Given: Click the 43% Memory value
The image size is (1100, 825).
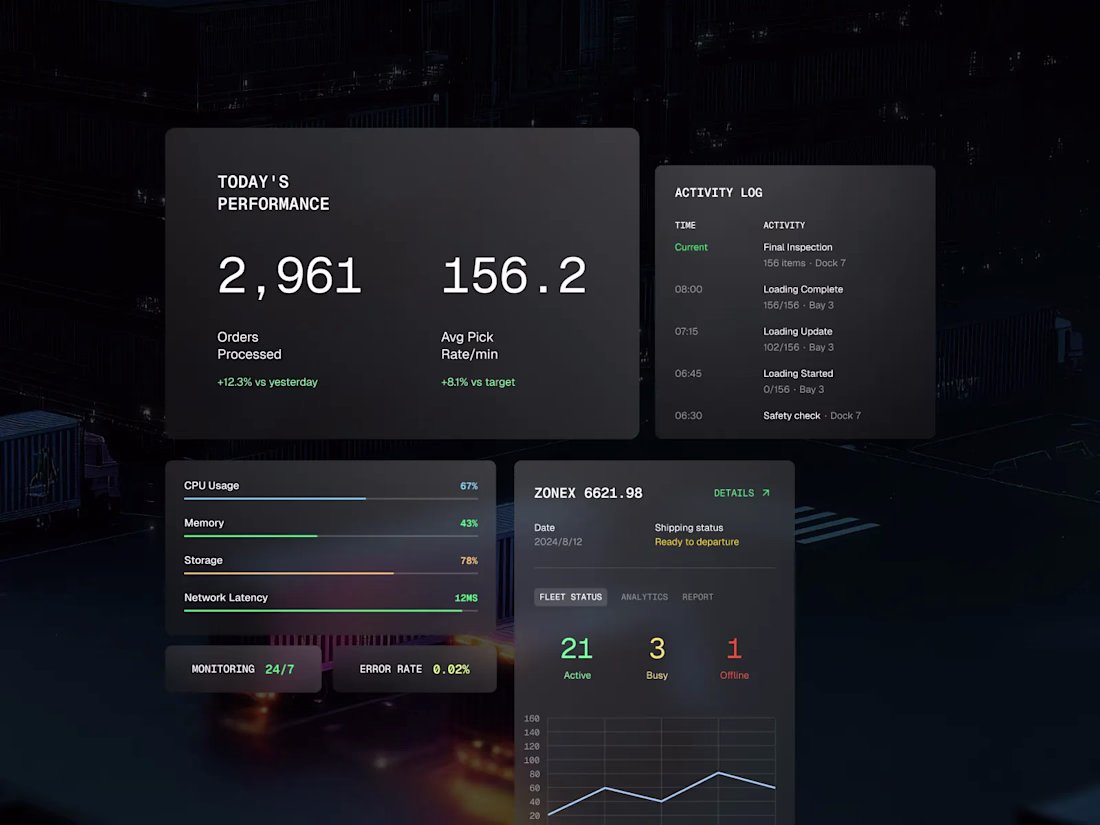Looking at the screenshot, I should coord(469,523).
